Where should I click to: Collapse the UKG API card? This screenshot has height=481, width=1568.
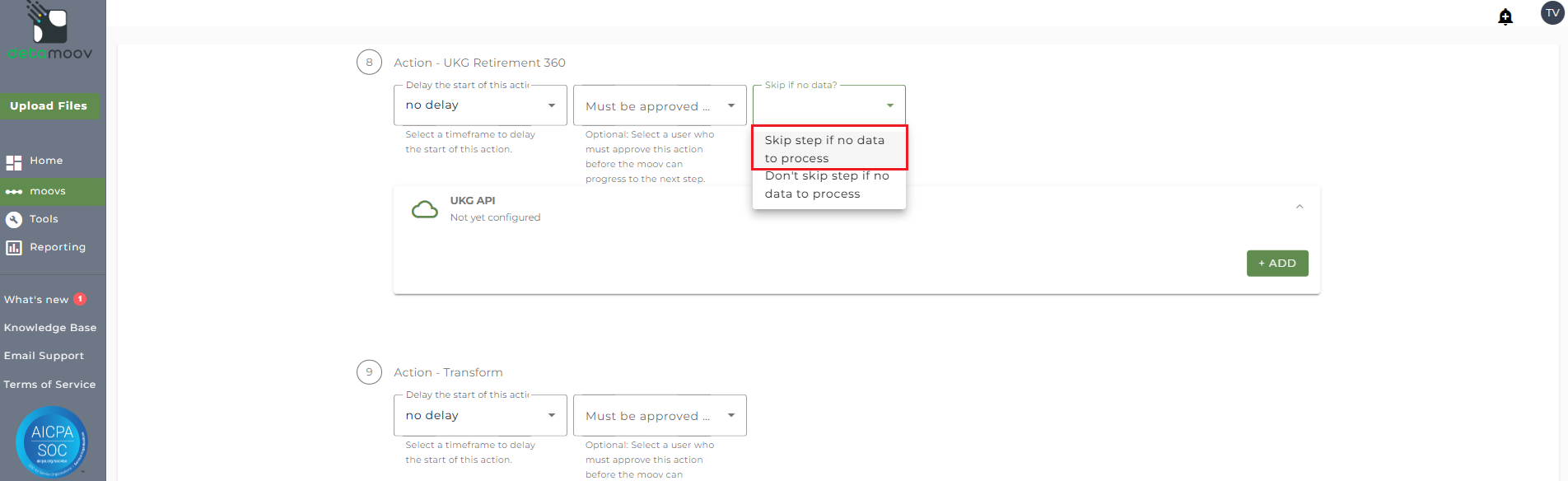(1300, 207)
